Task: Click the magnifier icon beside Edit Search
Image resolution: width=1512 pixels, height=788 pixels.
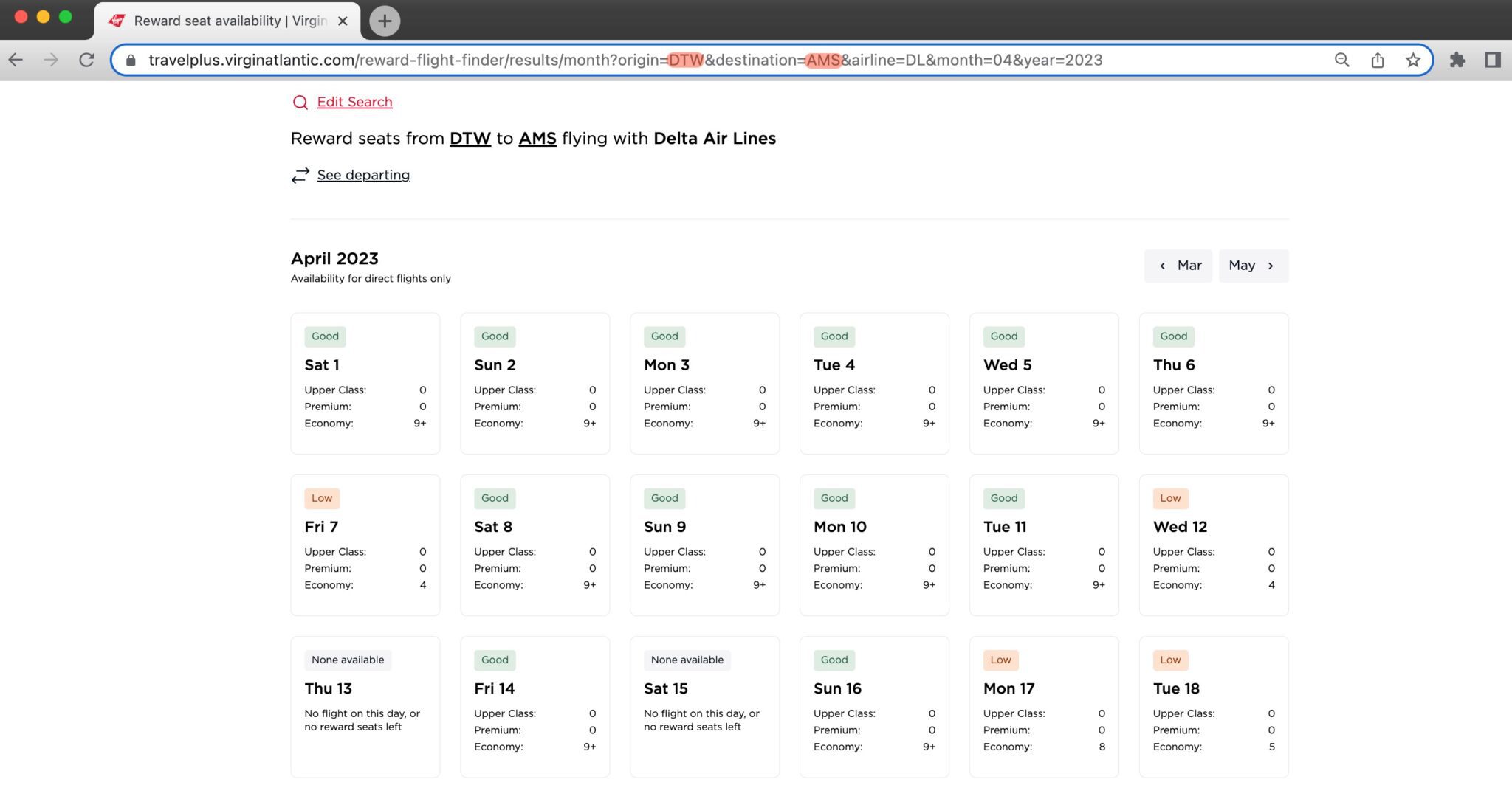Action: [x=300, y=103]
